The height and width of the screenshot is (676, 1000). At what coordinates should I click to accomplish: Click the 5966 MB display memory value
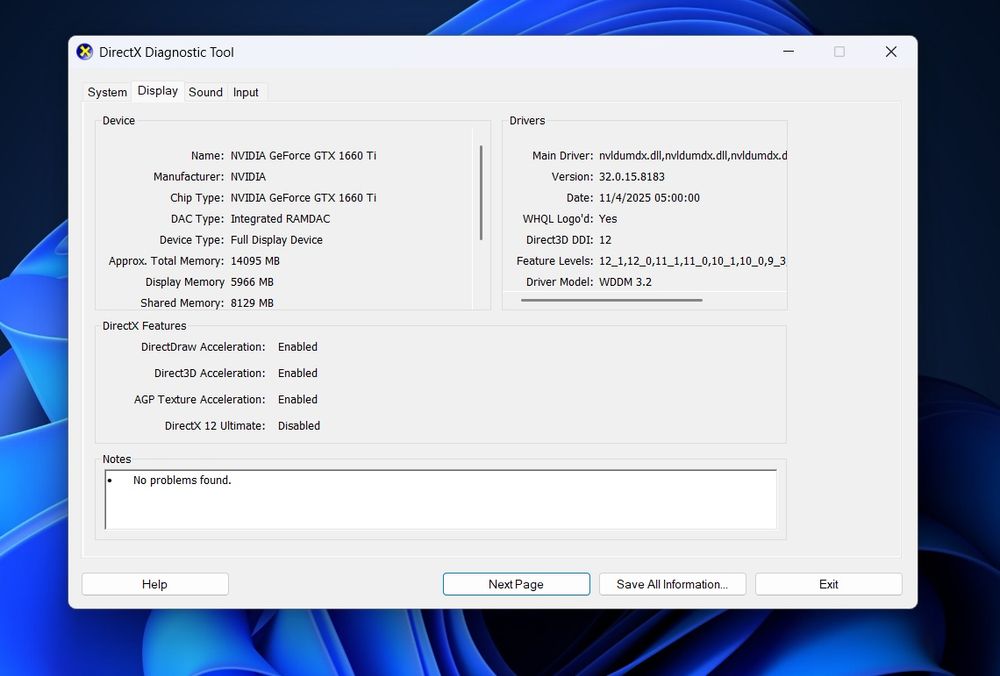[x=252, y=282]
